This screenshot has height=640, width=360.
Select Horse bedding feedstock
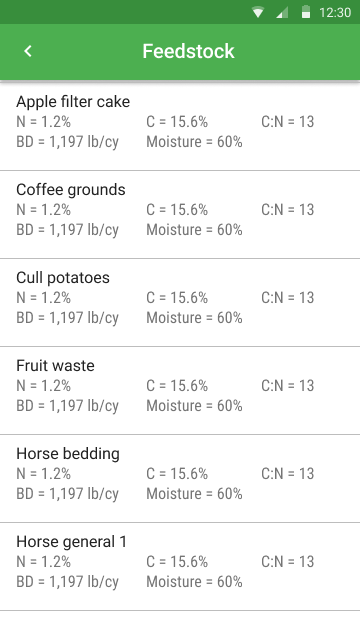point(180,479)
